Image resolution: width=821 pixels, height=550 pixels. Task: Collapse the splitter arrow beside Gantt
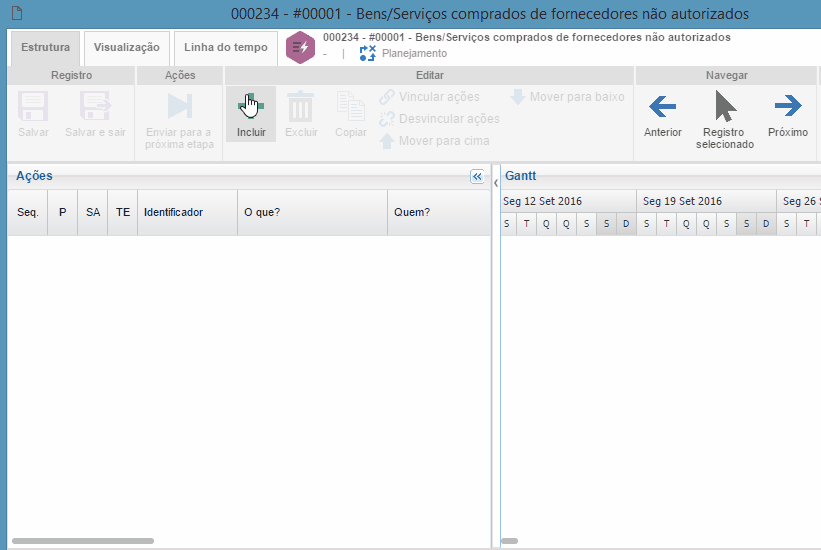coord(496,183)
